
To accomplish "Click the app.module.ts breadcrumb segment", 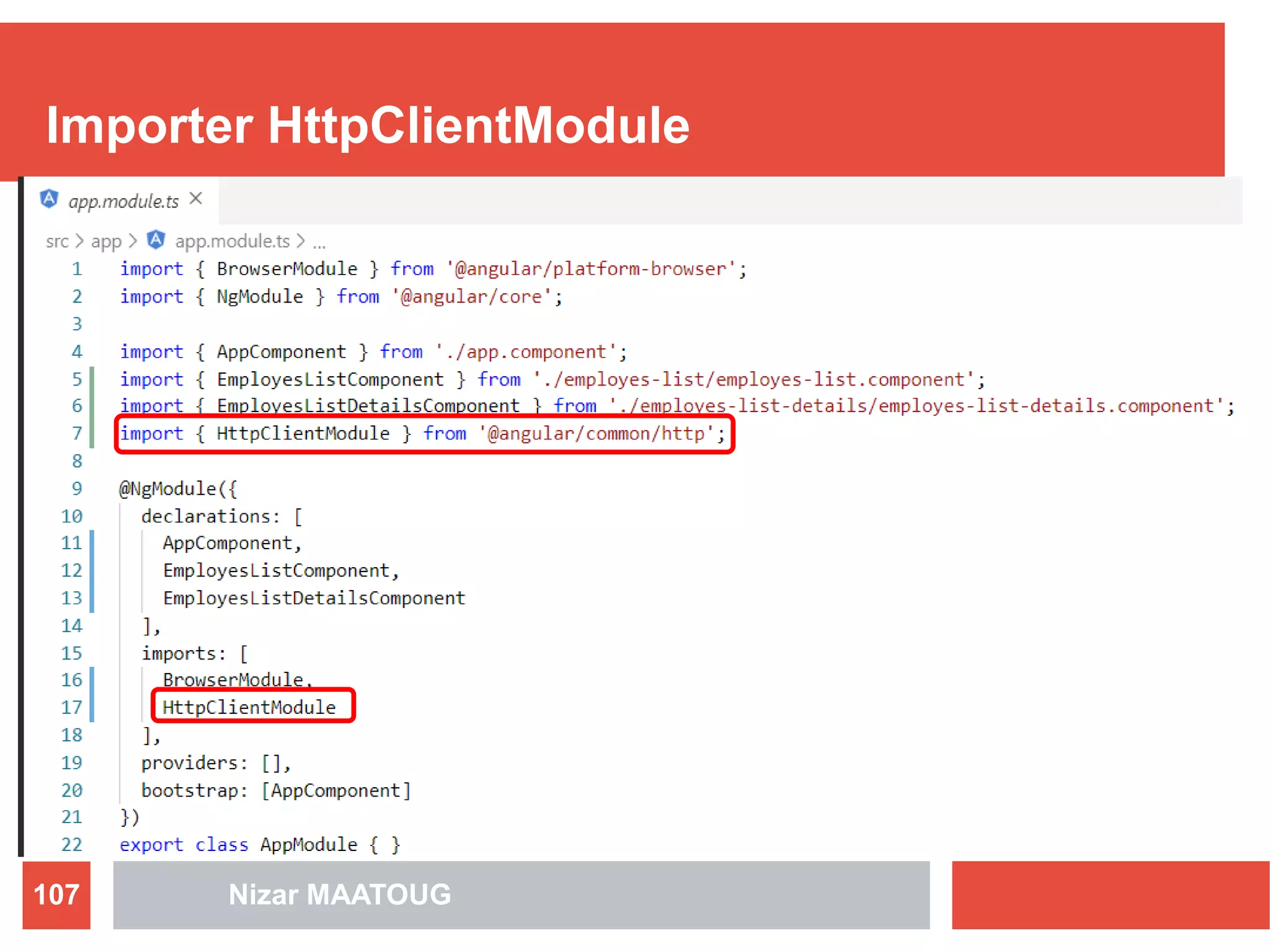I will click(232, 241).
